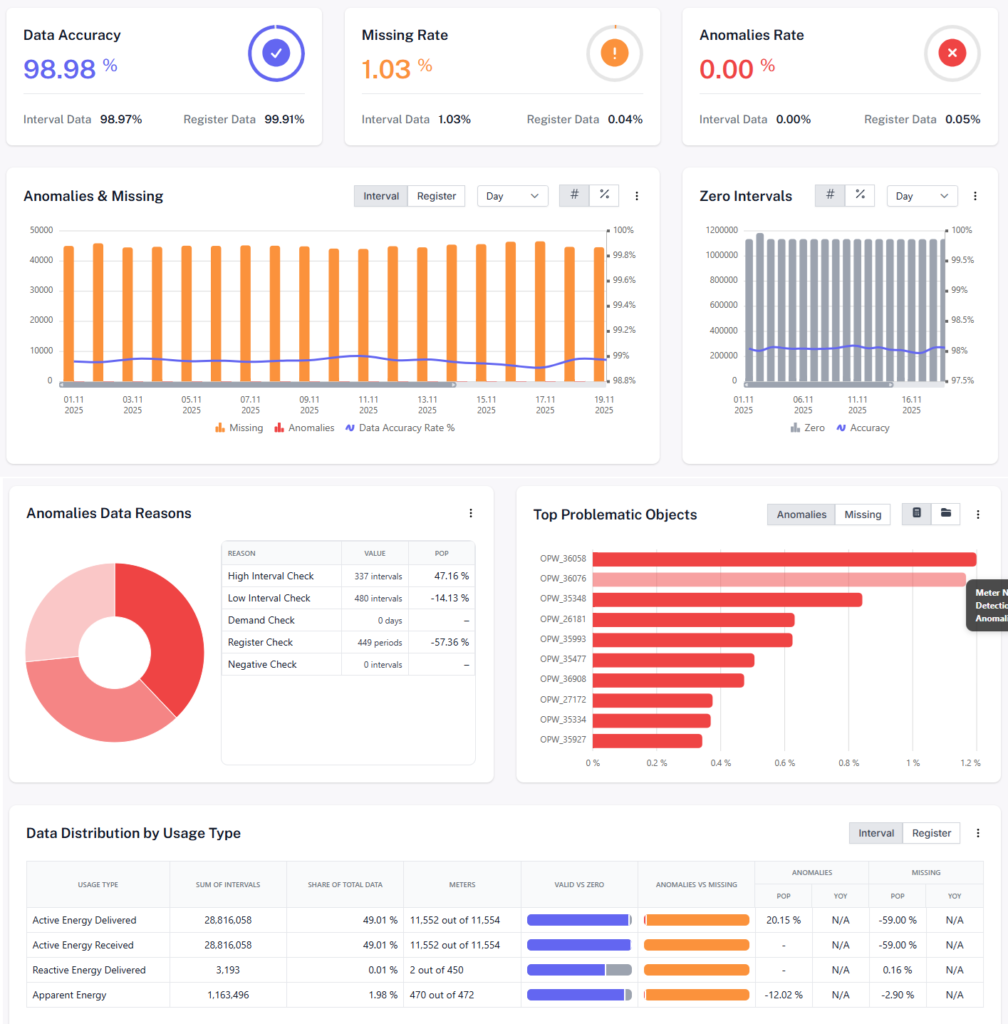1008x1024 pixels.
Task: Click the SHARE OF TOTAL DATA column header
Action: [345, 885]
